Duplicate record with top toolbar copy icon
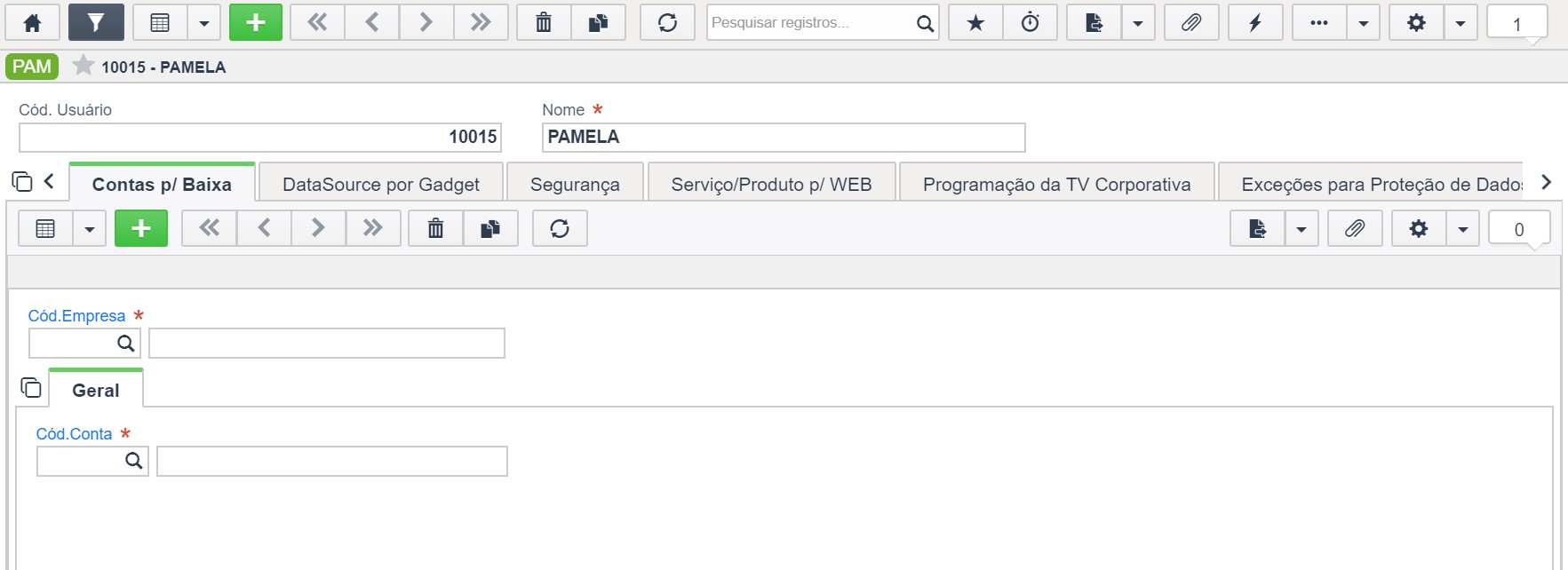 tap(598, 23)
